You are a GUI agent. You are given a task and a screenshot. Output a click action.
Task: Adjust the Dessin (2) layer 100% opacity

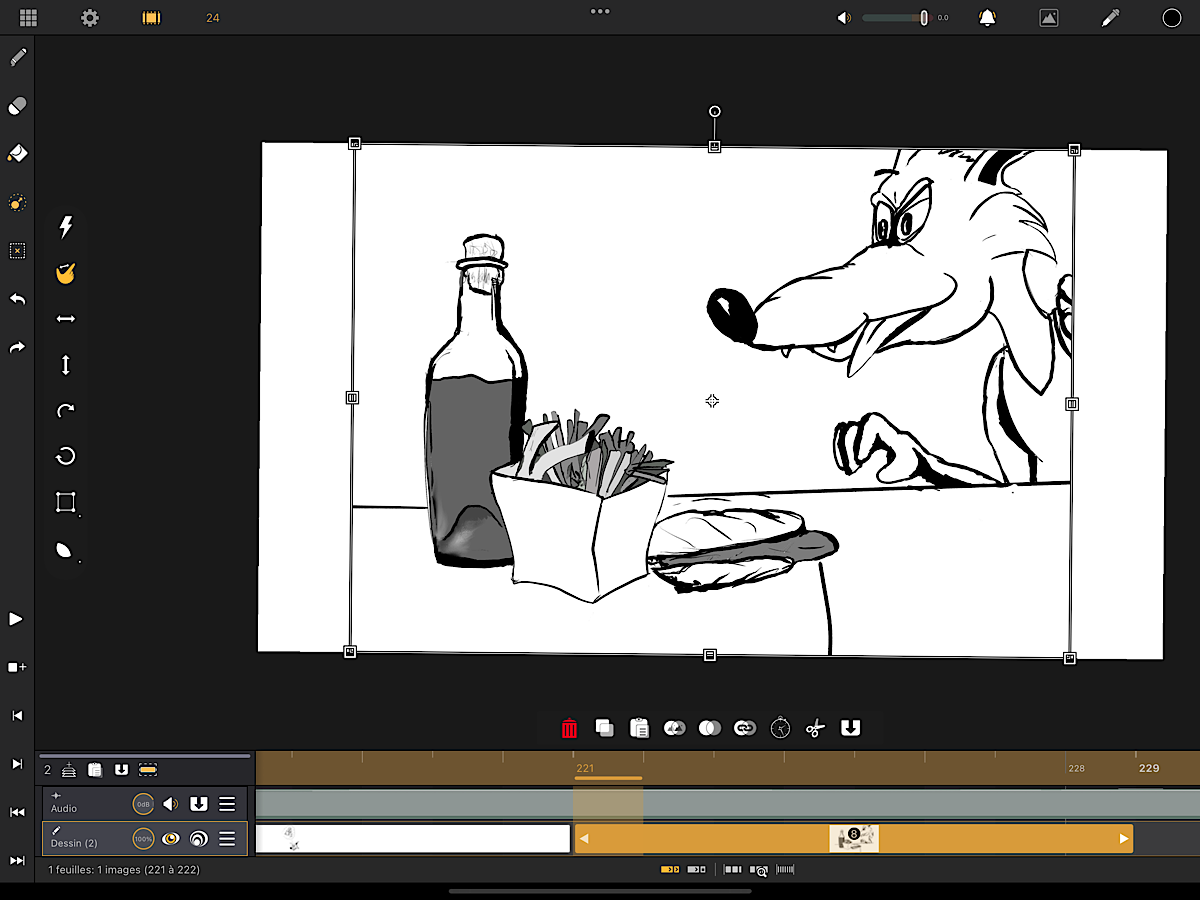(143, 839)
